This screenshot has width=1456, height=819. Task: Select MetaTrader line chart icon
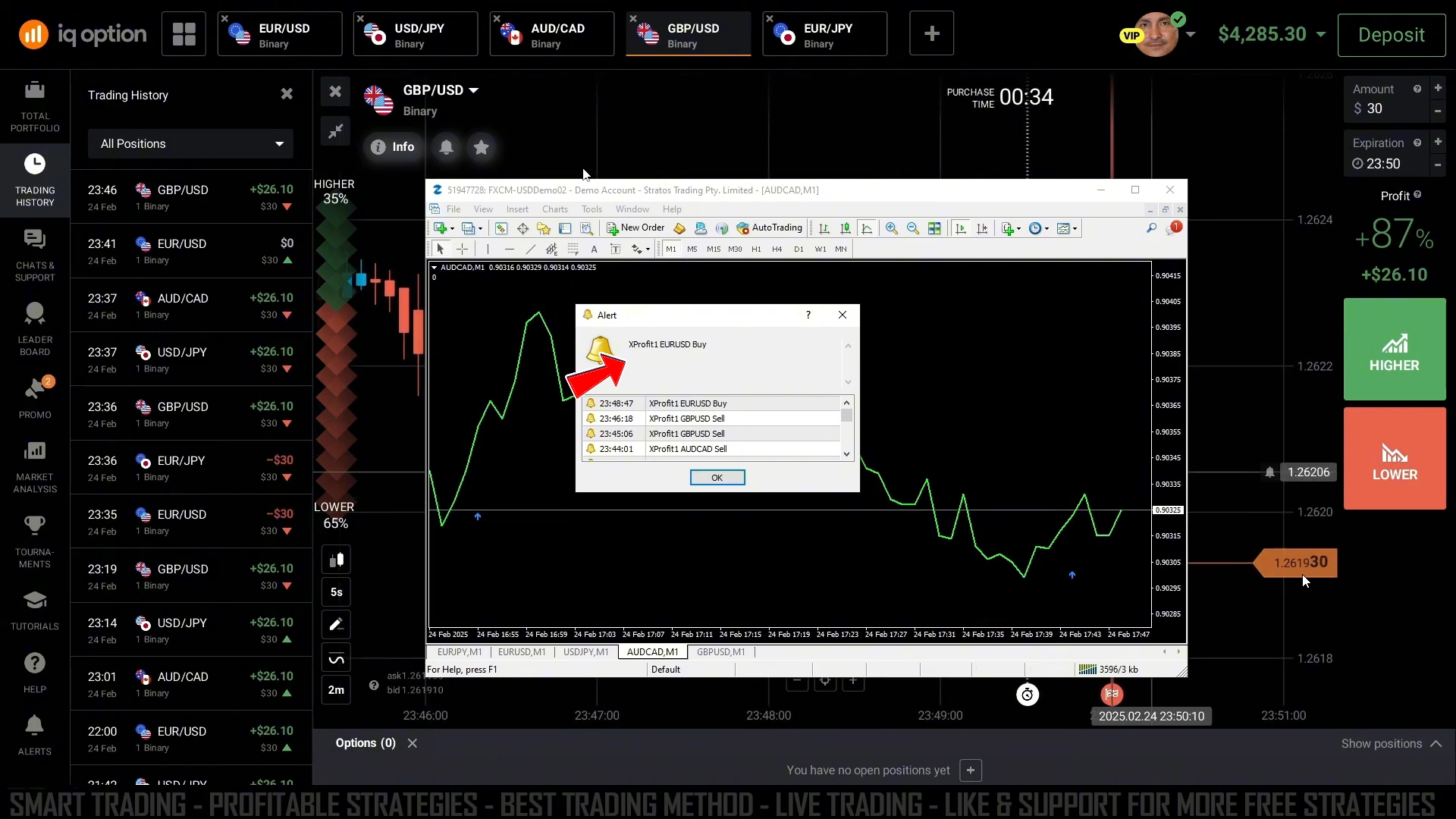click(867, 228)
